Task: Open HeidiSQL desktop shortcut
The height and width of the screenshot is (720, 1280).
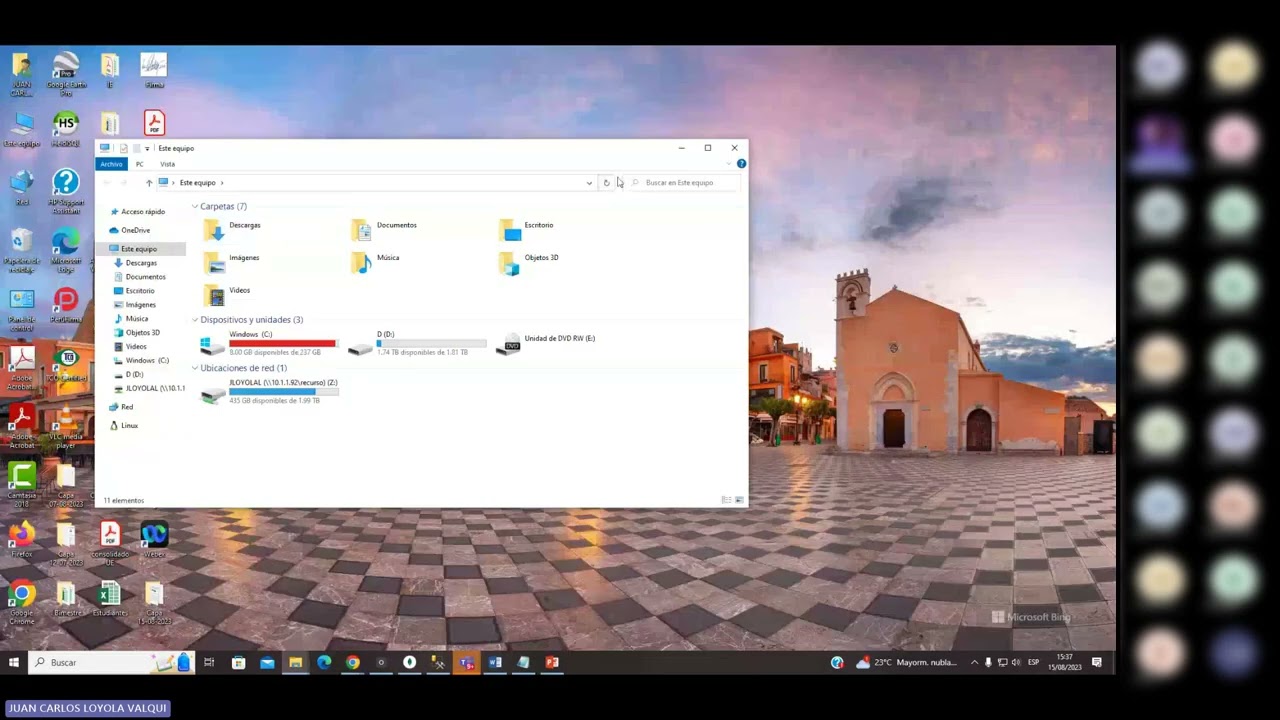Action: click(66, 130)
